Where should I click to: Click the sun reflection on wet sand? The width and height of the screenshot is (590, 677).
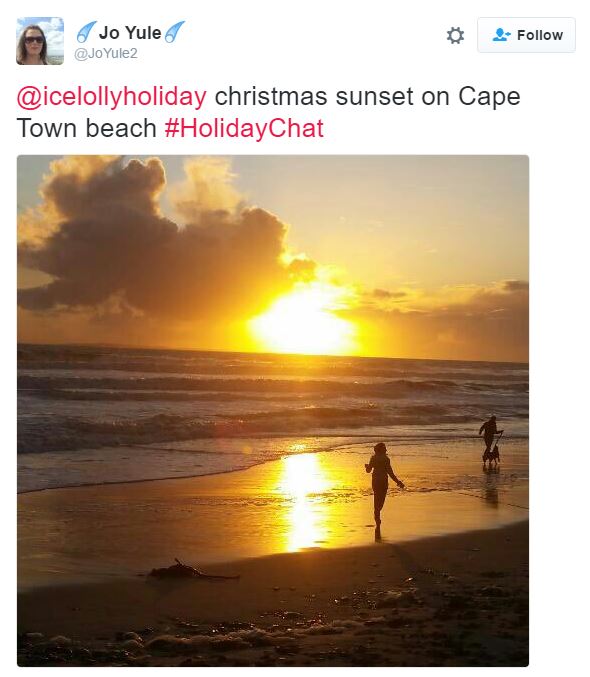click(303, 501)
